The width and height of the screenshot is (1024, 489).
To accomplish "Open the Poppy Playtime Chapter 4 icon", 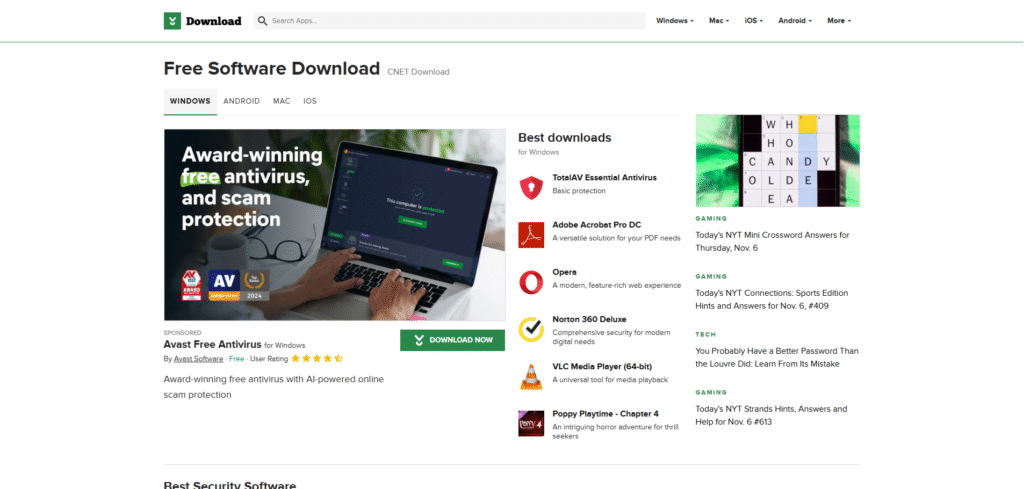I will click(531, 424).
